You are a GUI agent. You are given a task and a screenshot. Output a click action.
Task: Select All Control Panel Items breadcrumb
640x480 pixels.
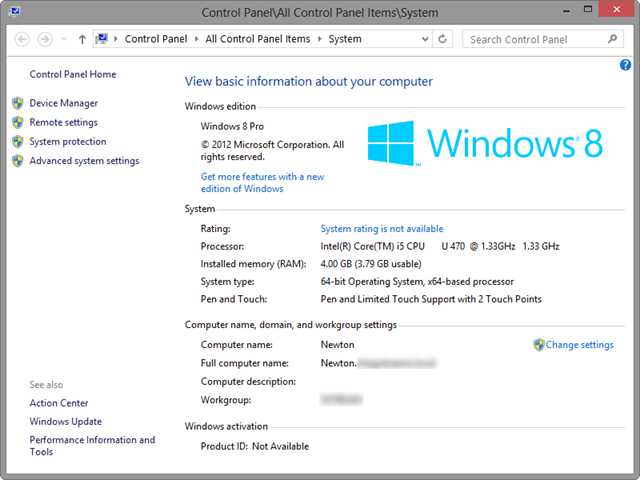260,39
